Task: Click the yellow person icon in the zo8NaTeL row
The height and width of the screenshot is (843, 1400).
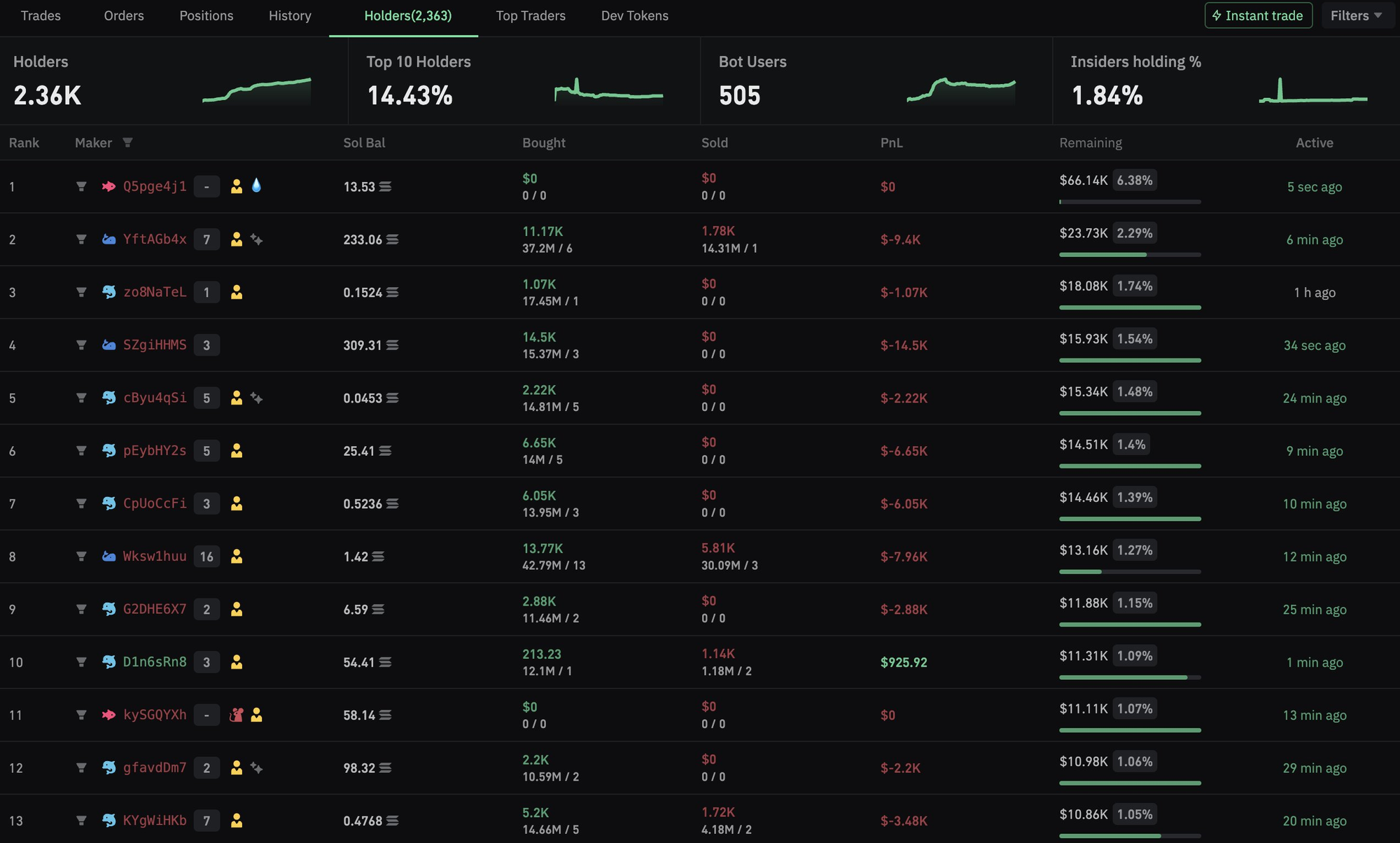Action: coord(237,292)
